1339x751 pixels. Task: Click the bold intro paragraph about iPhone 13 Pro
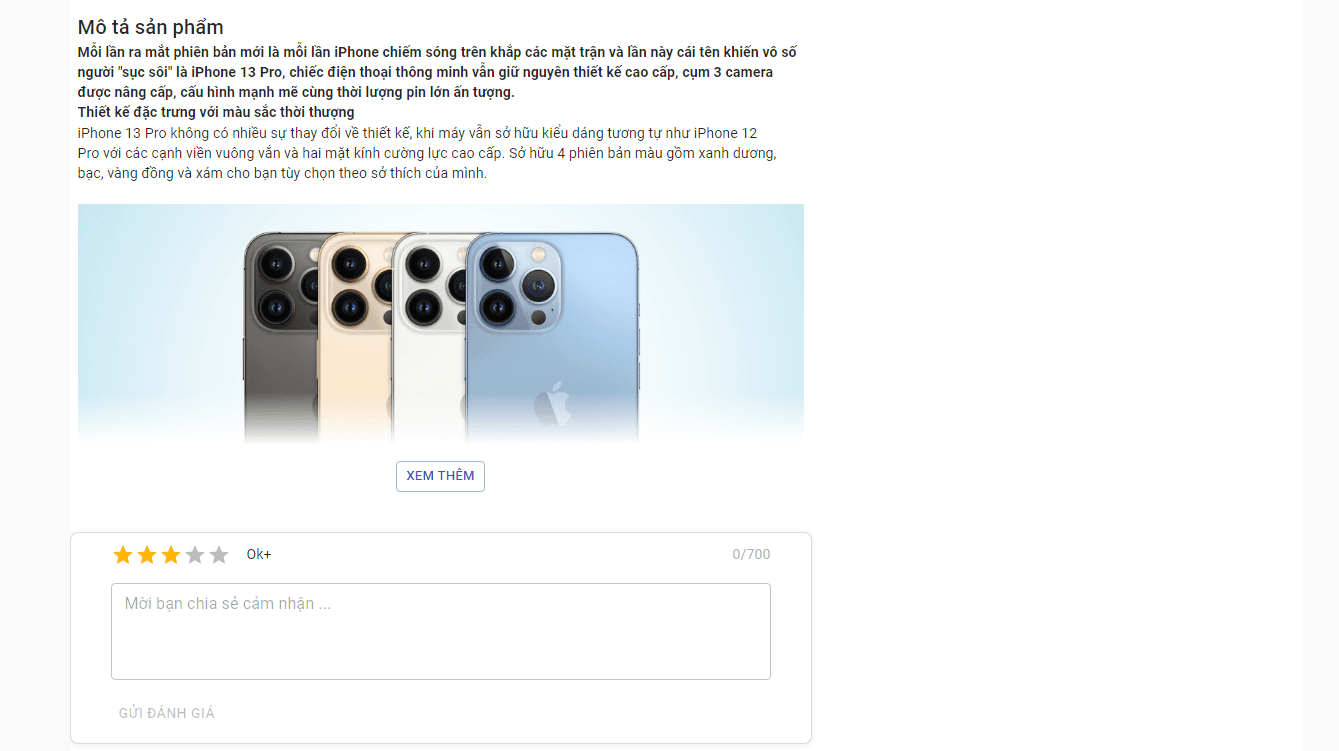[x=437, y=72]
